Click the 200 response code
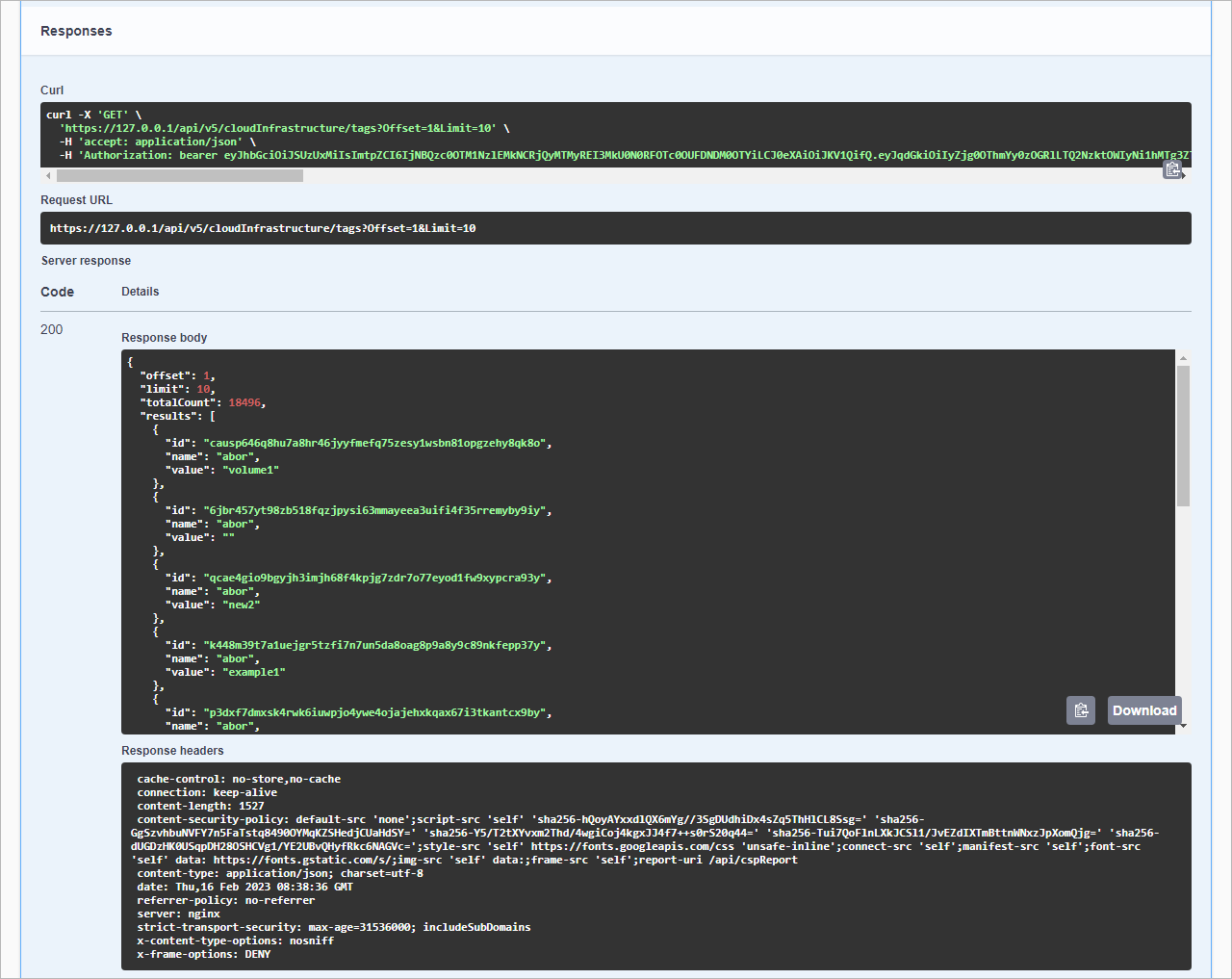 (x=52, y=329)
